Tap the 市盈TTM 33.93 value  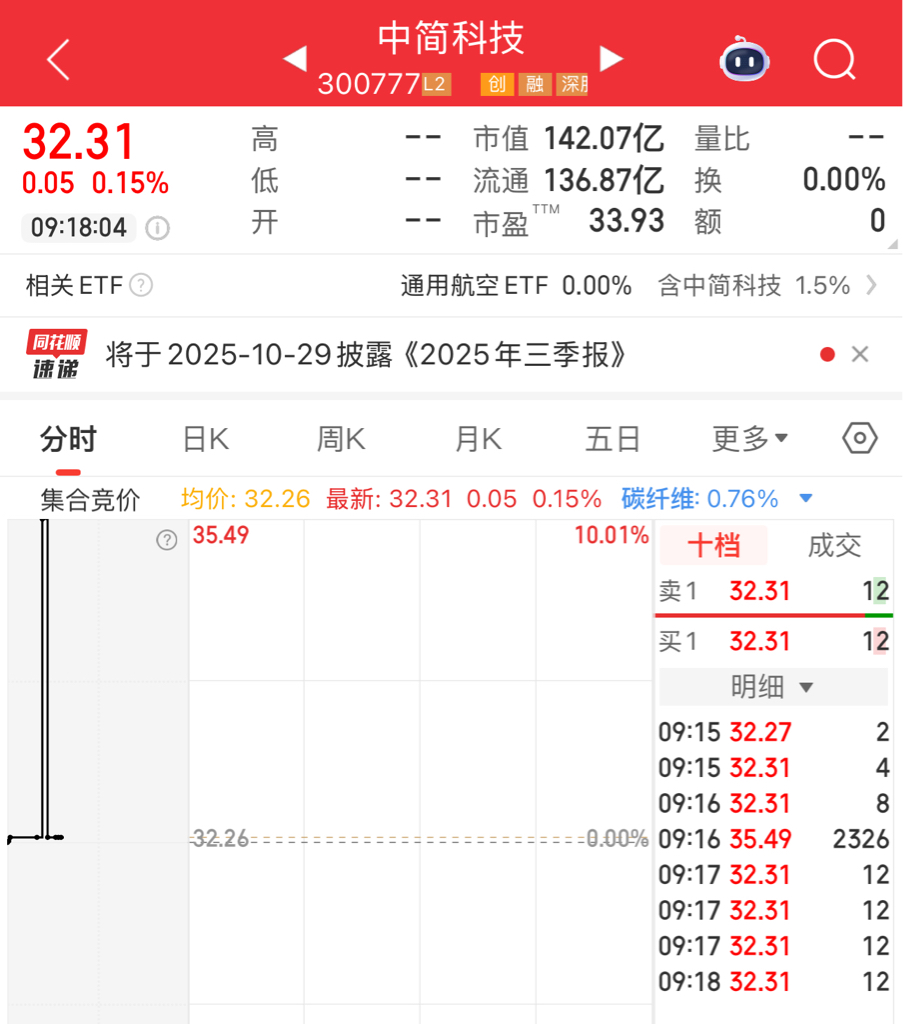click(x=627, y=221)
